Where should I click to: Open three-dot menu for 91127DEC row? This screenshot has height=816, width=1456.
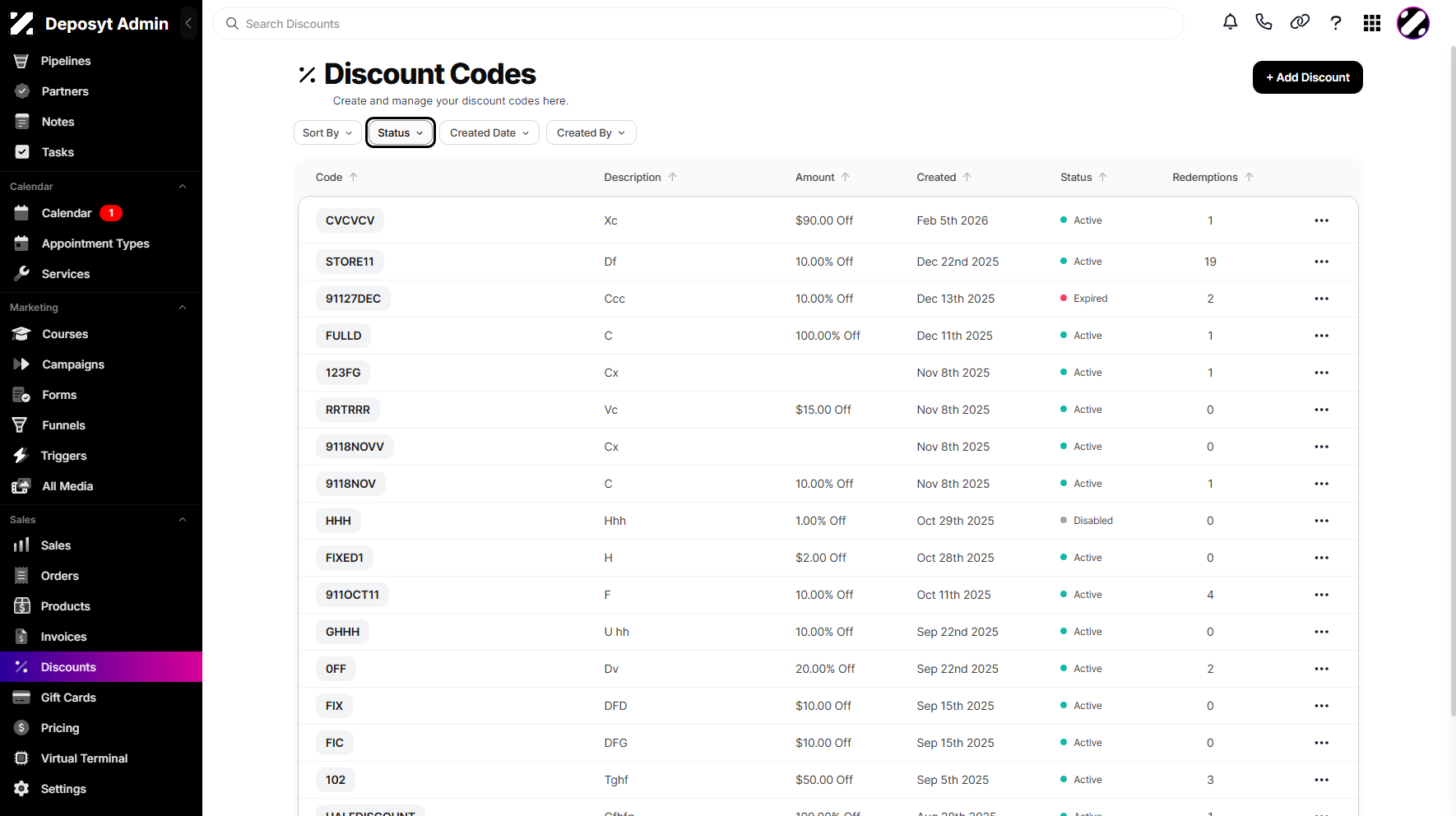[x=1322, y=299]
